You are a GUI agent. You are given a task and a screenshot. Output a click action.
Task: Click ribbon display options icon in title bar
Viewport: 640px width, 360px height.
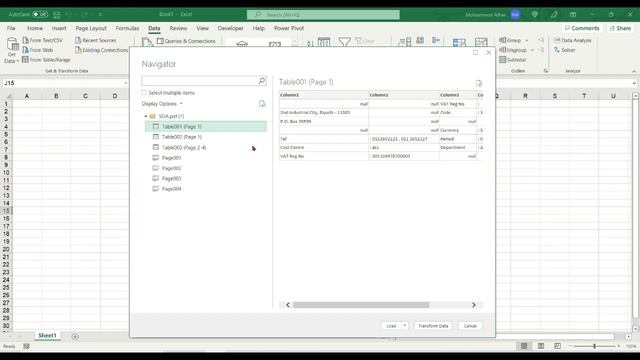pyautogui.click(x=573, y=14)
